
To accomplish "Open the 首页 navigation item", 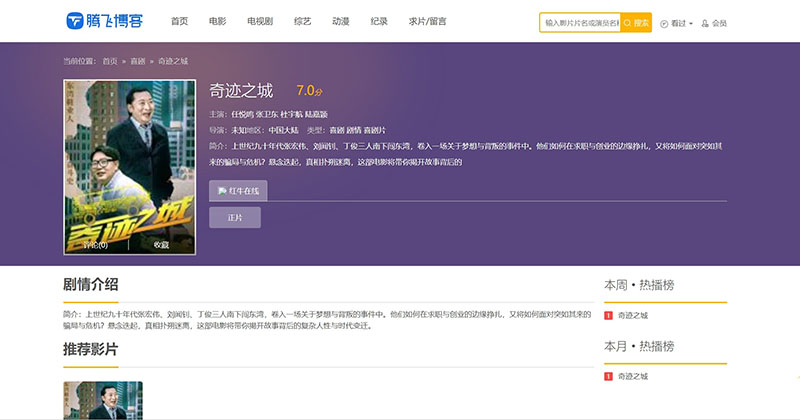I will tap(179, 21).
